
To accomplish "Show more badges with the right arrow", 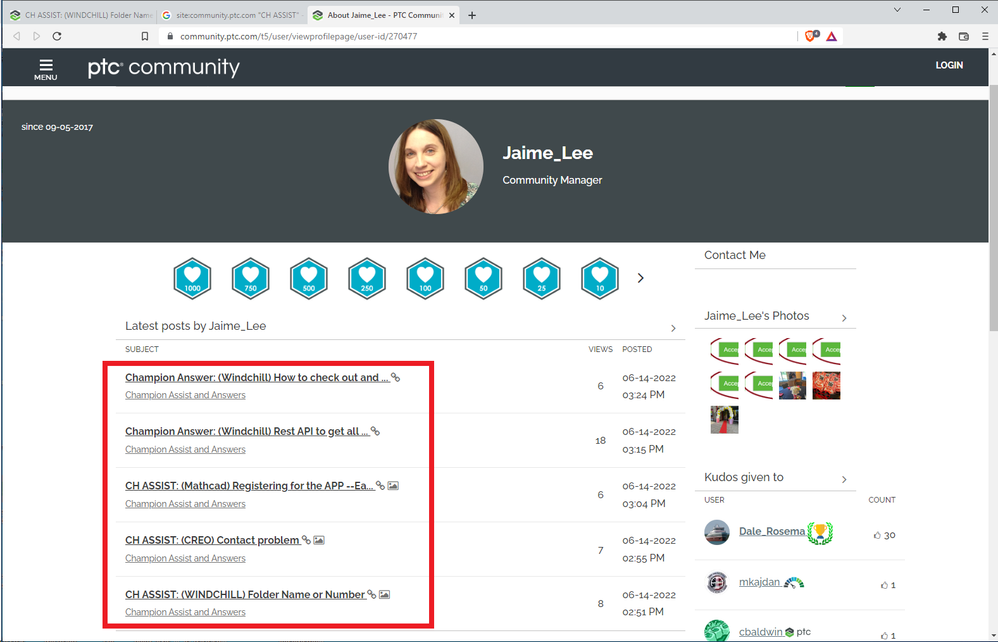I will coord(641,278).
